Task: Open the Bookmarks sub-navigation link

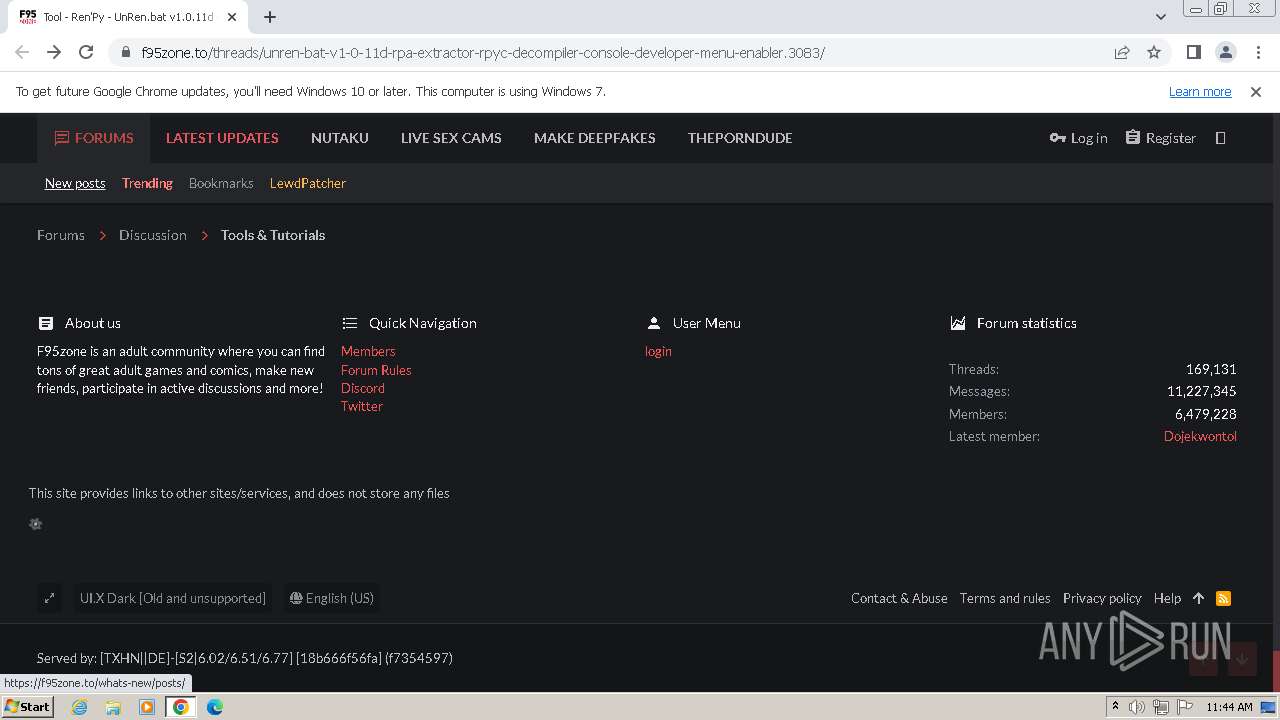Action: point(221,183)
